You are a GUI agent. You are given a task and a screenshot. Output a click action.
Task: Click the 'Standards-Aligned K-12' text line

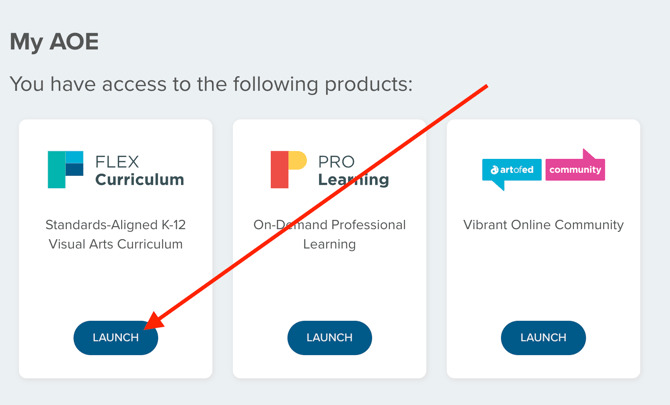point(116,225)
